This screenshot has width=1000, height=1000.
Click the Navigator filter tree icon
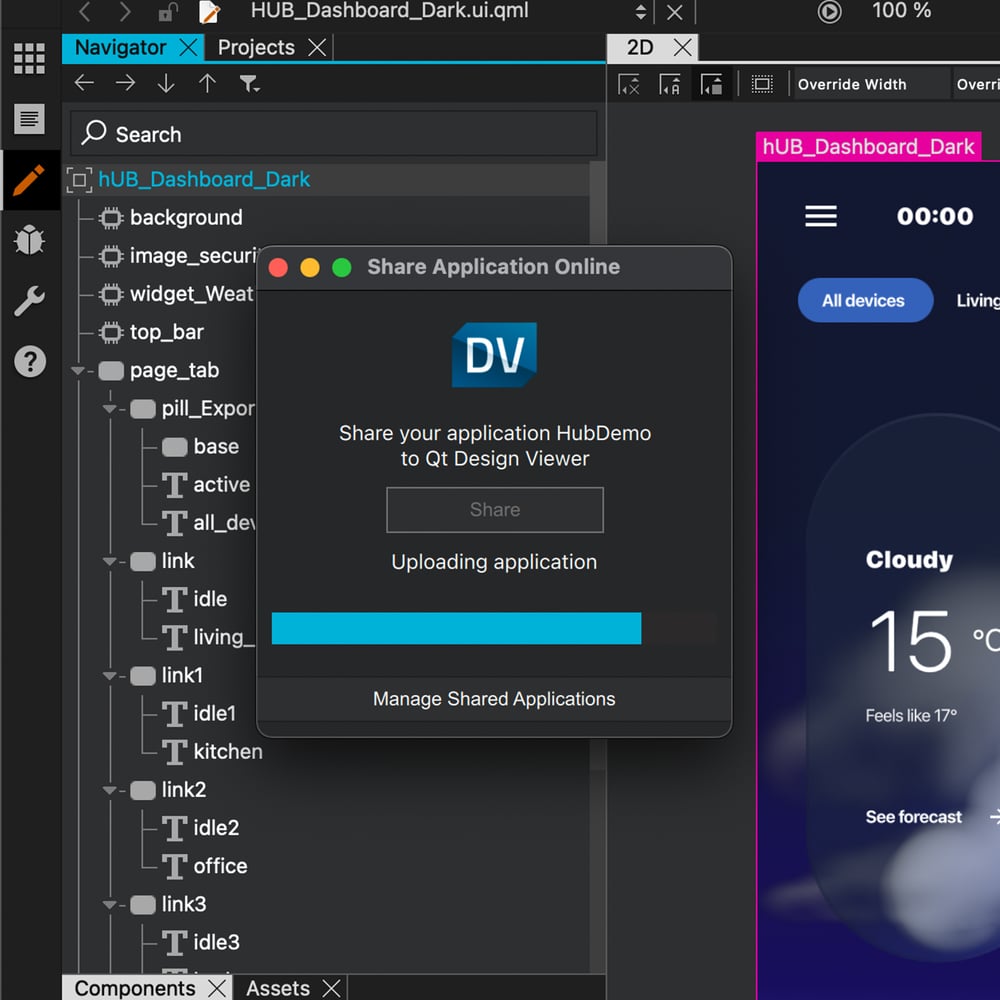coord(249,84)
